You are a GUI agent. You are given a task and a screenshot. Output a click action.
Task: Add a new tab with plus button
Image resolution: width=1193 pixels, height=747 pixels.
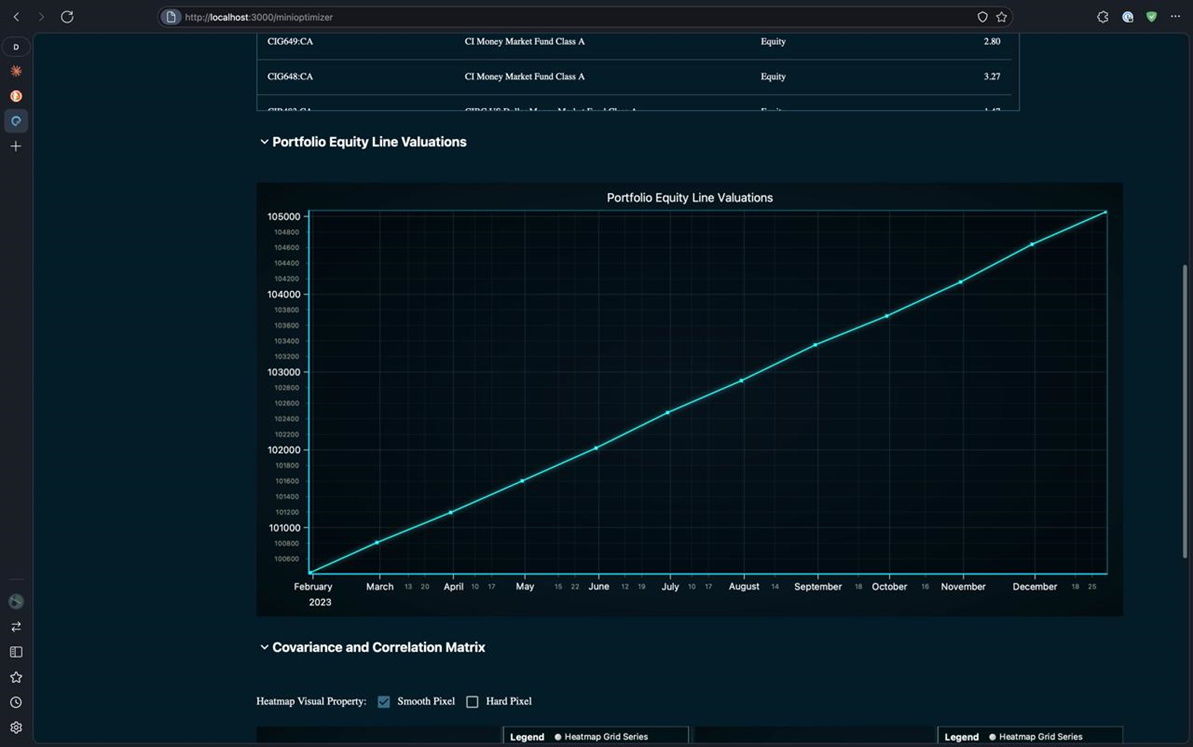(x=16, y=146)
